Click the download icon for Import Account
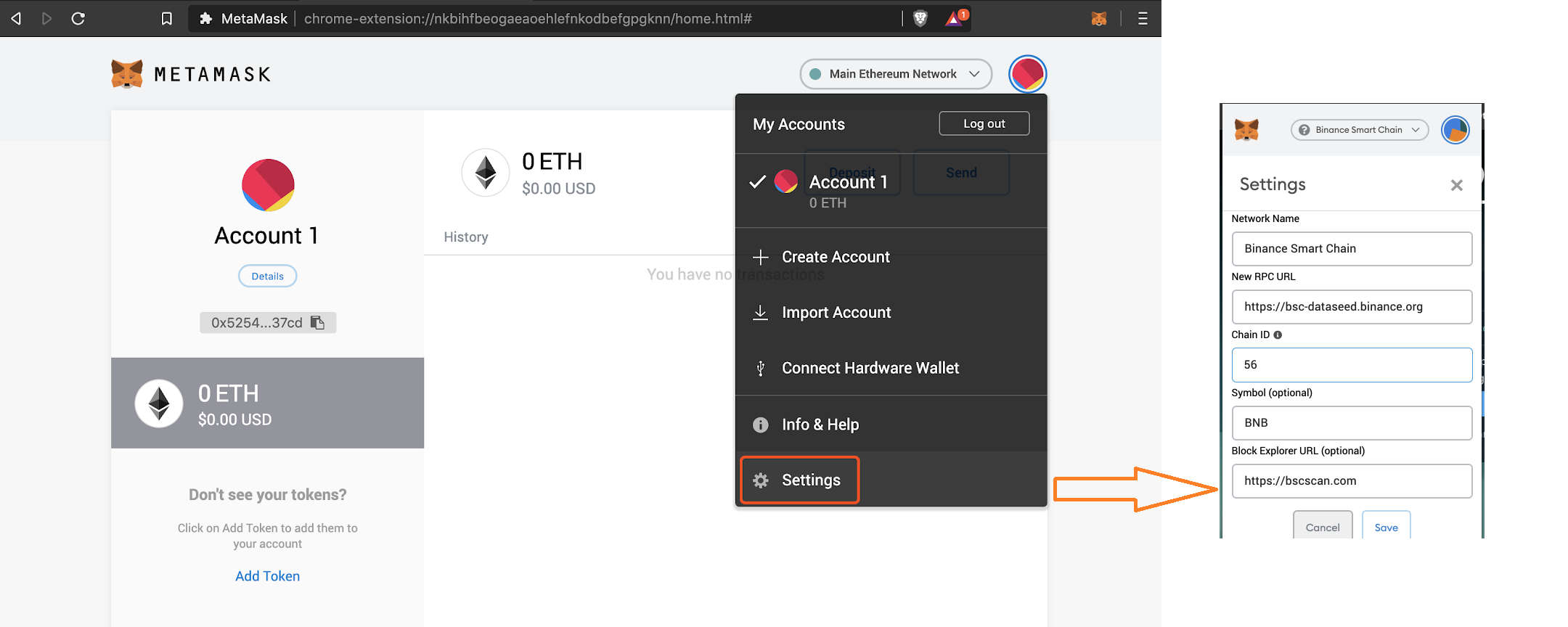 (x=760, y=313)
